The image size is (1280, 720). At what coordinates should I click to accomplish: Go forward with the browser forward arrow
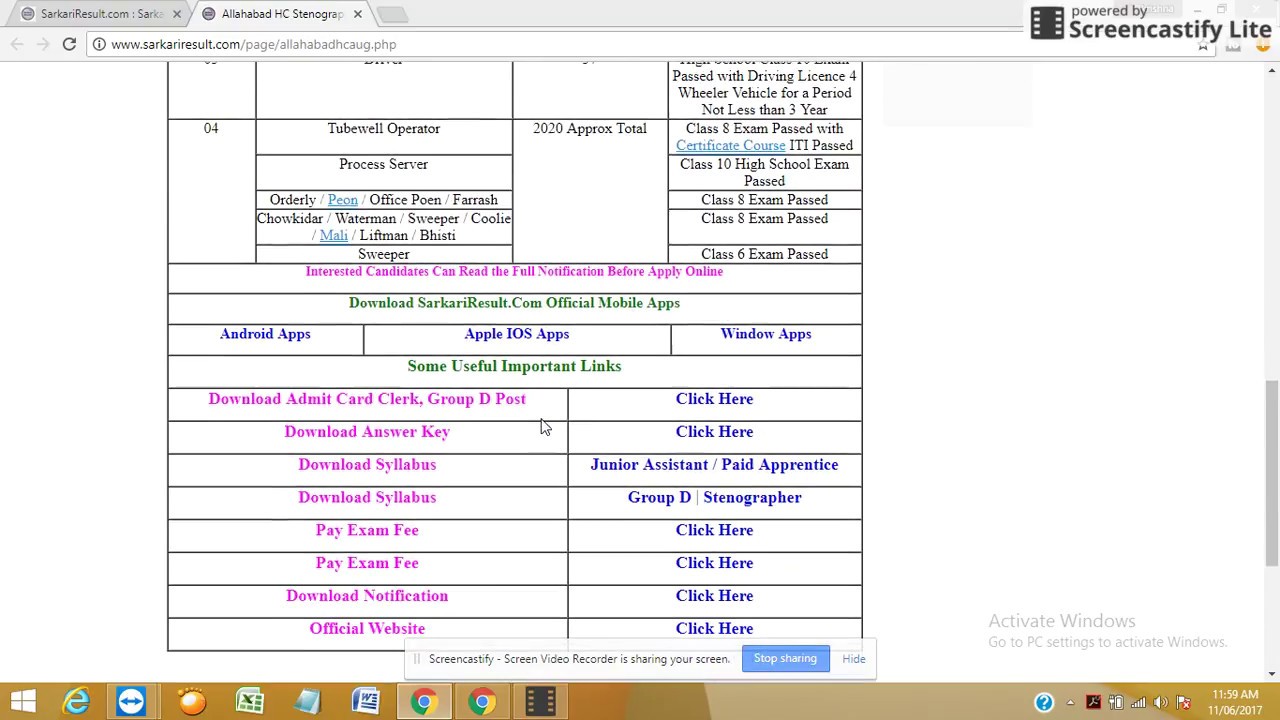(x=43, y=44)
